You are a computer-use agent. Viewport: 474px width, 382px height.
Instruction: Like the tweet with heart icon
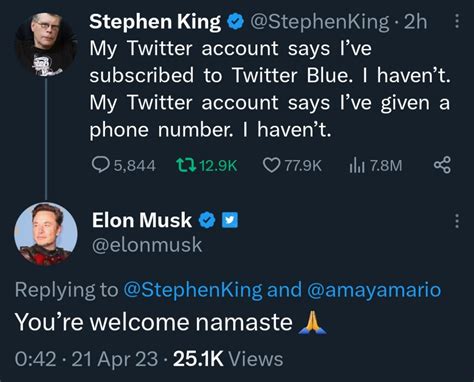coord(271,165)
